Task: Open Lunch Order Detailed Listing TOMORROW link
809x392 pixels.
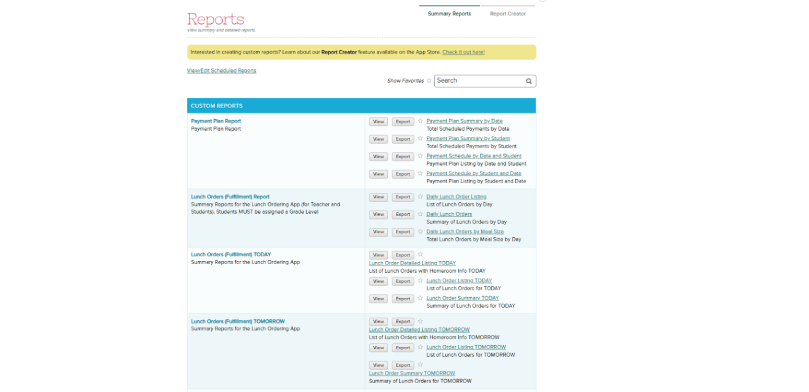Action: (x=419, y=330)
